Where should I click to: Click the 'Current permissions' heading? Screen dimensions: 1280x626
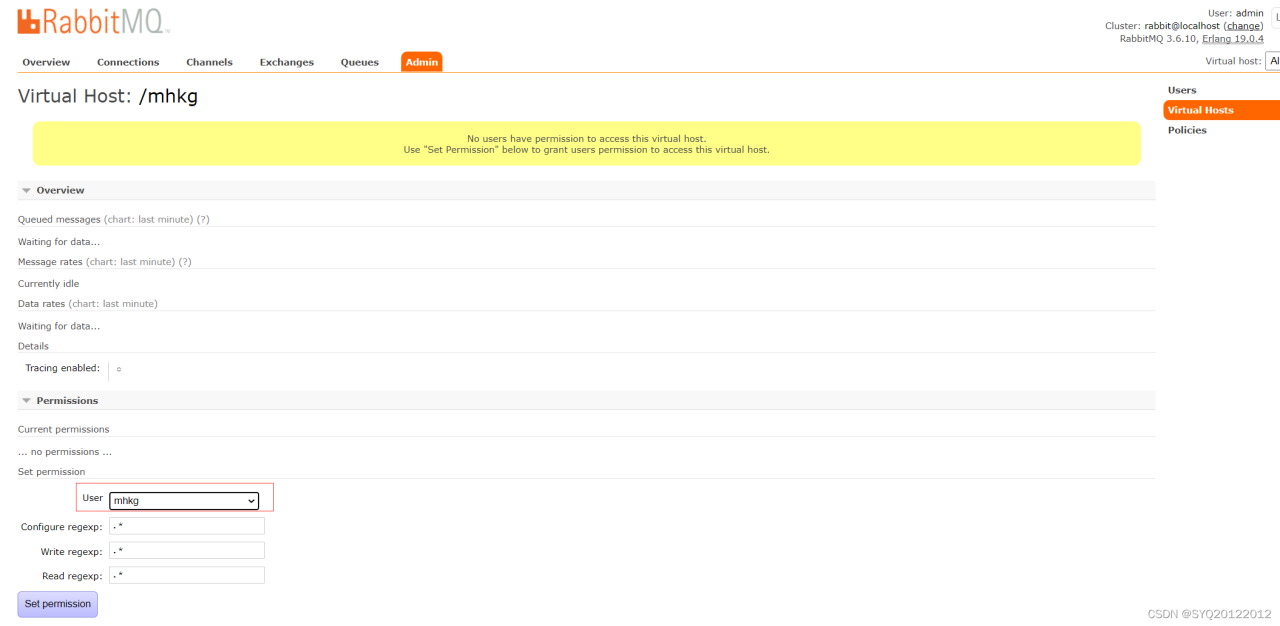[x=64, y=429]
